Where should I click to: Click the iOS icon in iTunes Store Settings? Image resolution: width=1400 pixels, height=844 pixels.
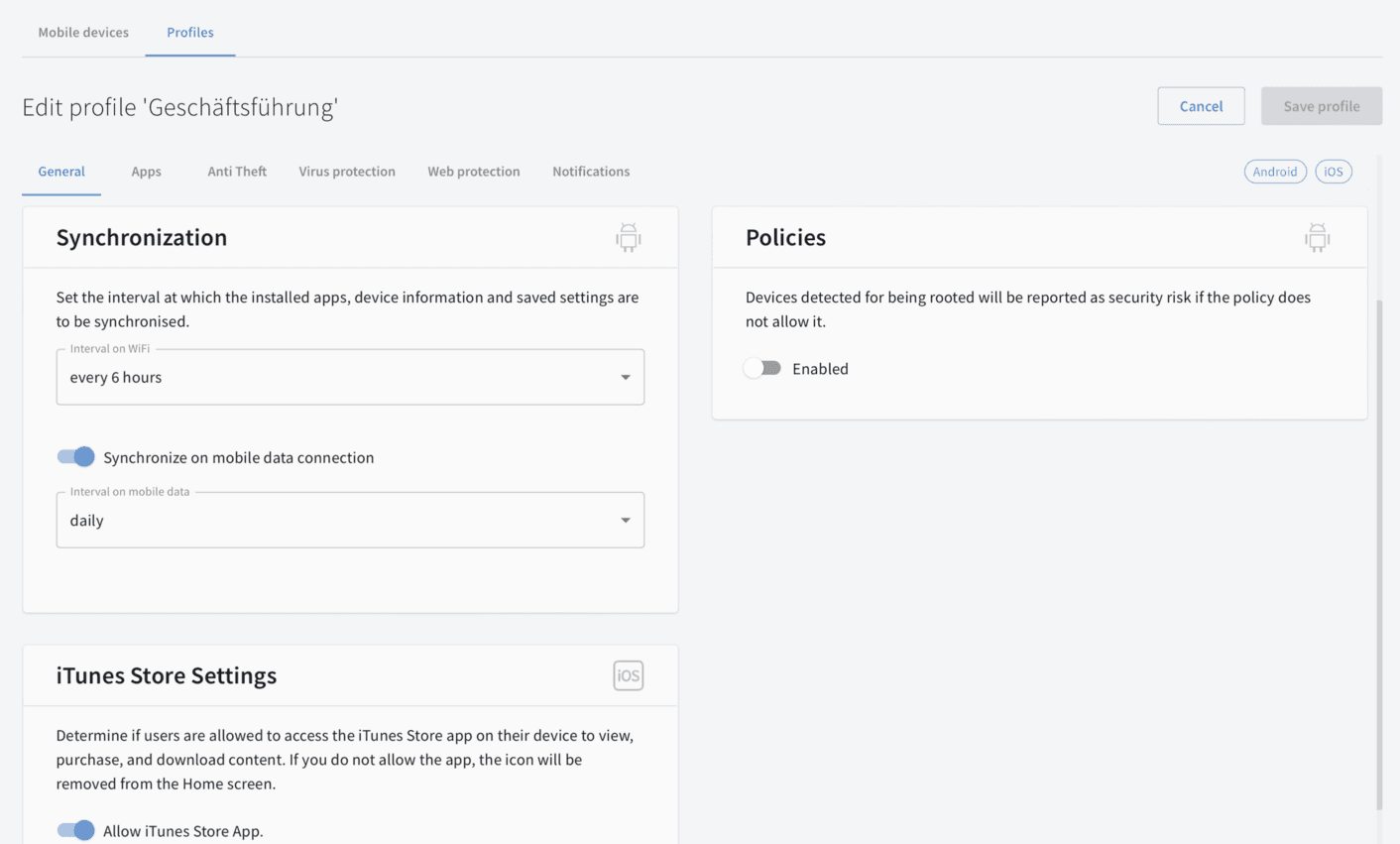pyautogui.click(x=628, y=675)
